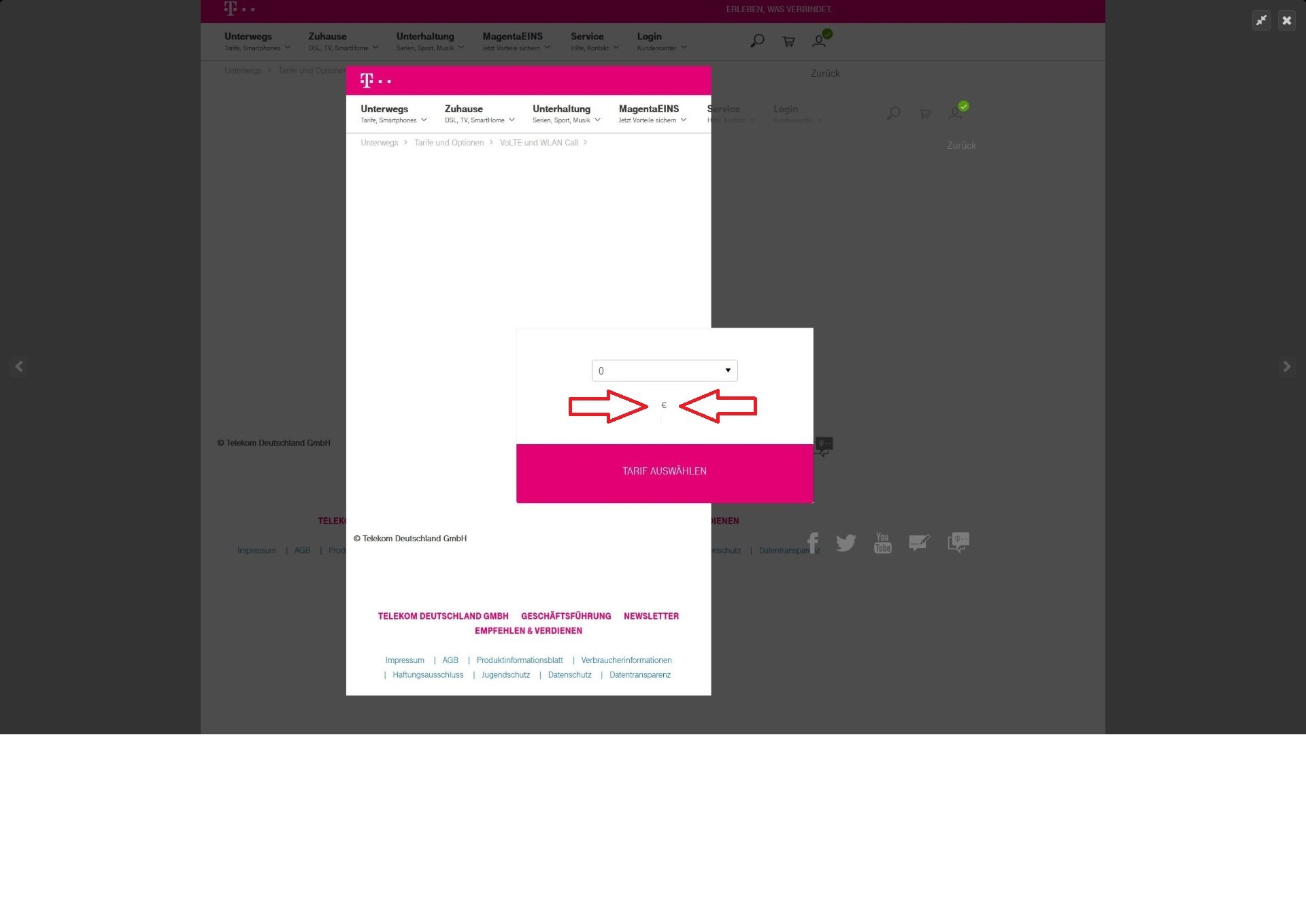Open Jugendschutz footer link
This screenshot has width=1306, height=924.
click(505, 675)
